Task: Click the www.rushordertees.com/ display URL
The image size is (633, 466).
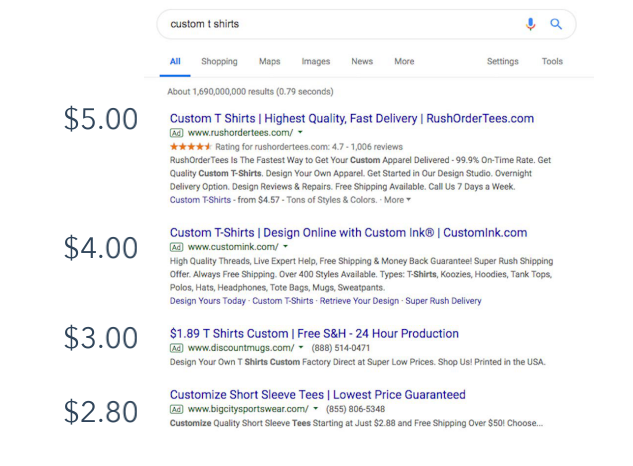Action: click(241, 133)
